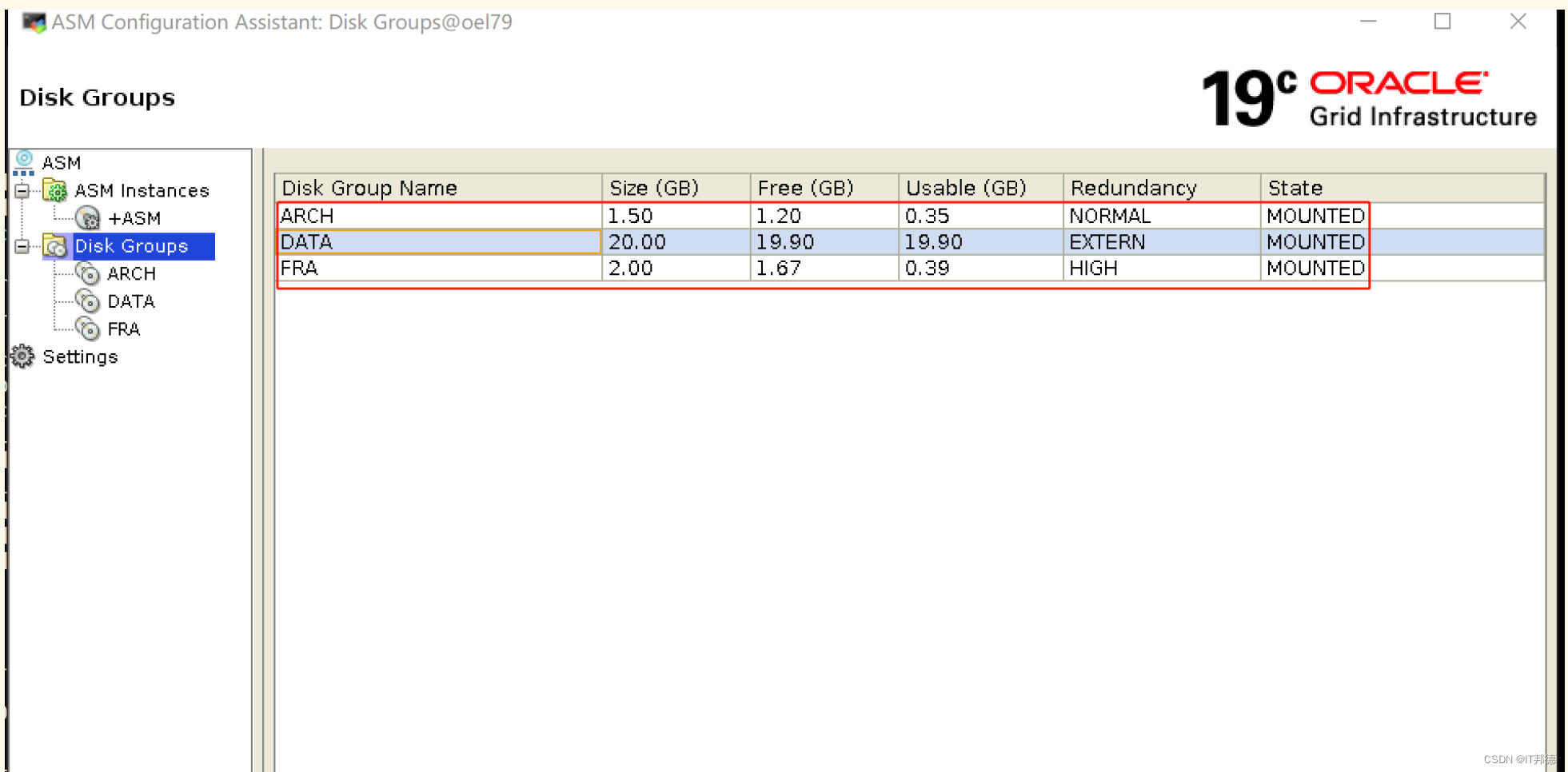The image size is (1568, 772).
Task: Select the ARCH row name cell
Action: click(x=439, y=216)
